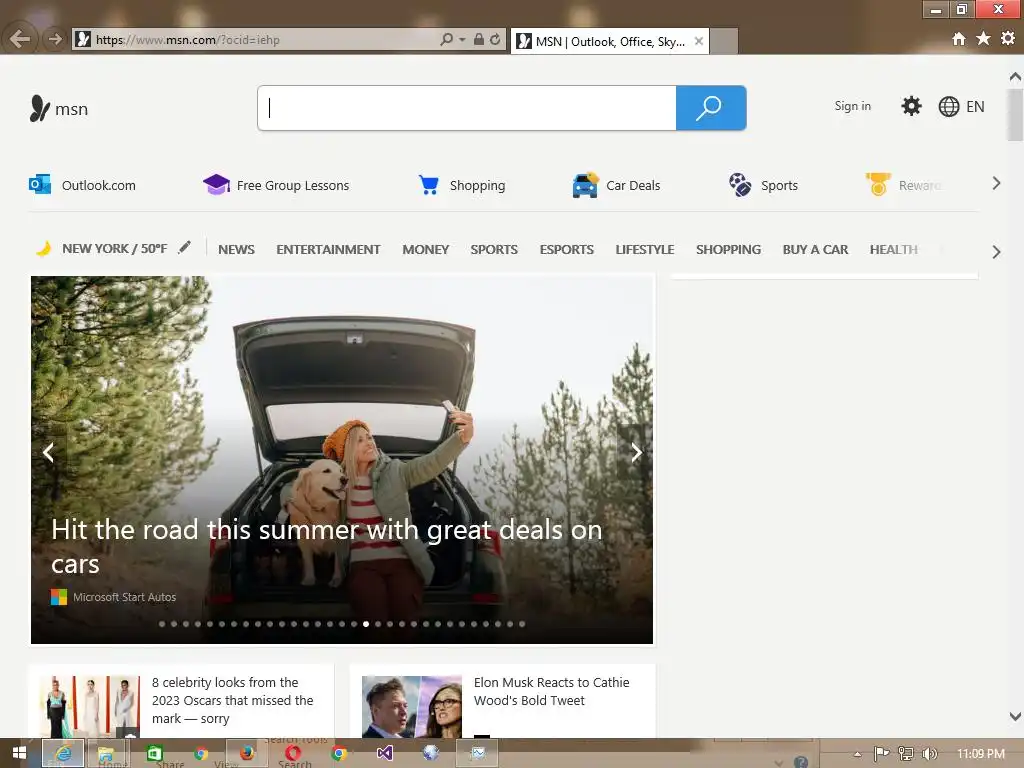The width and height of the screenshot is (1024, 768).
Task: Open the NEWS category
Action: (236, 249)
